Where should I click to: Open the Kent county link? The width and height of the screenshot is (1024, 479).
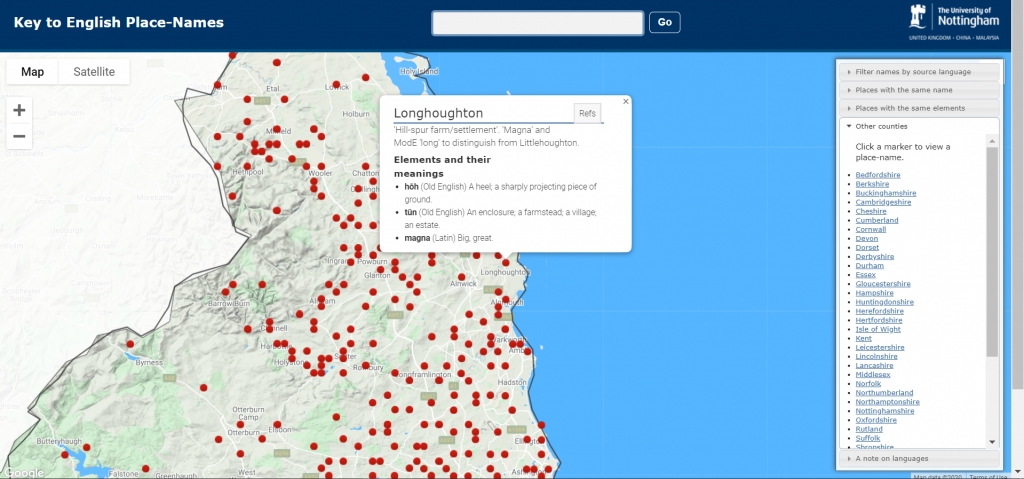pyautogui.click(x=863, y=339)
